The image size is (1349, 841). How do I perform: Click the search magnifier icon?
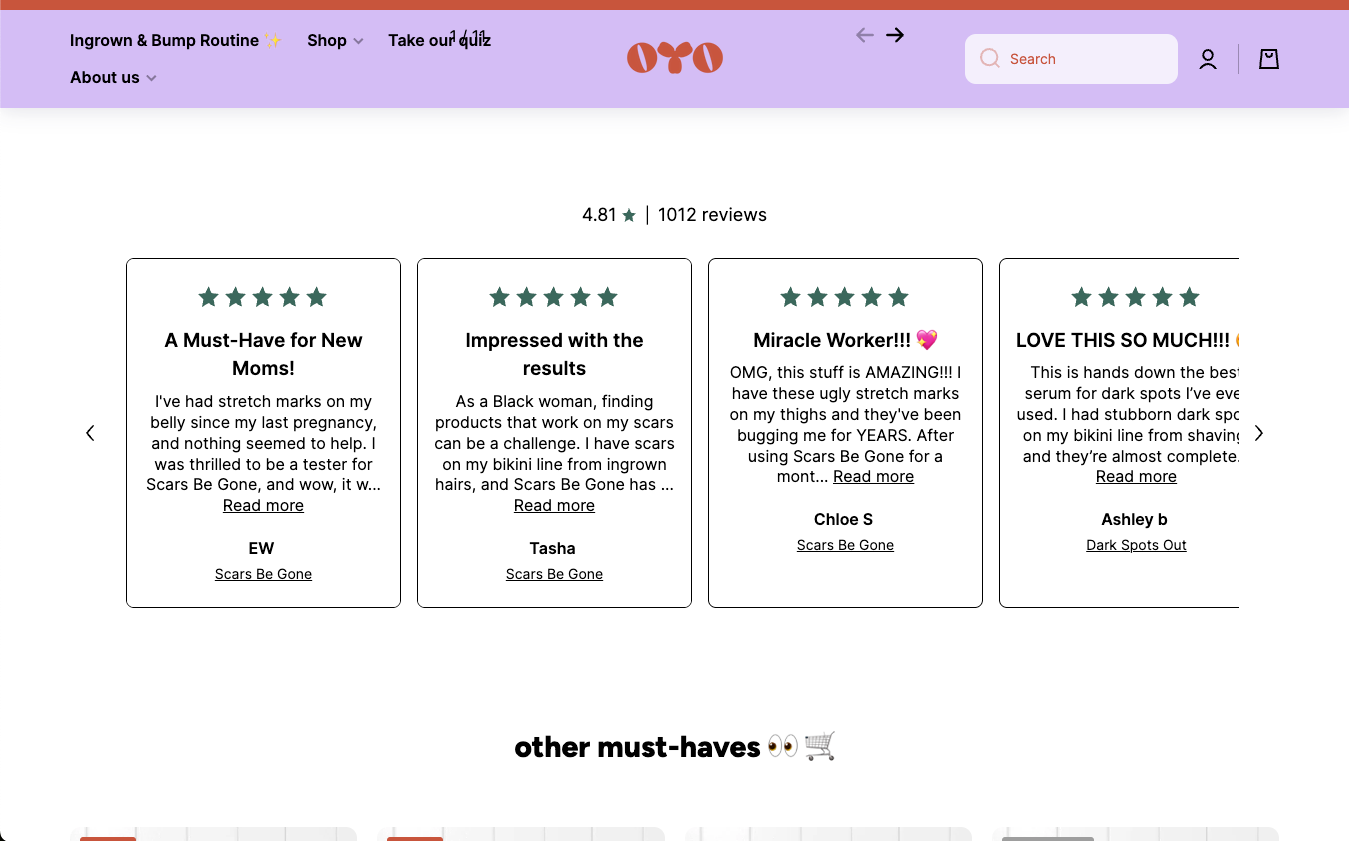(x=990, y=58)
